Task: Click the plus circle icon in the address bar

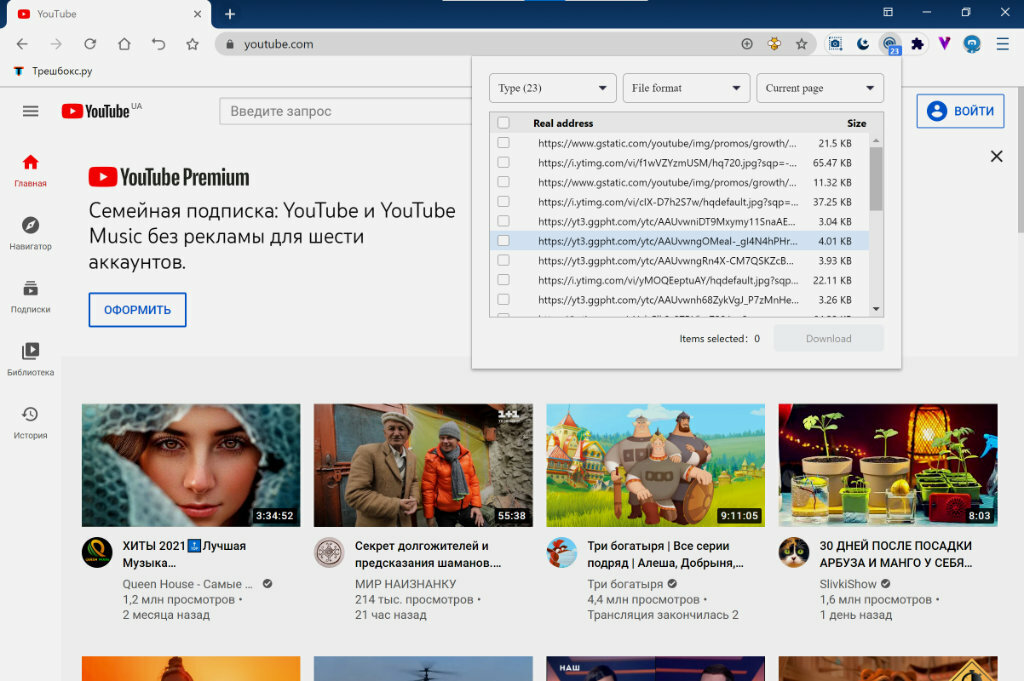Action: click(x=747, y=44)
